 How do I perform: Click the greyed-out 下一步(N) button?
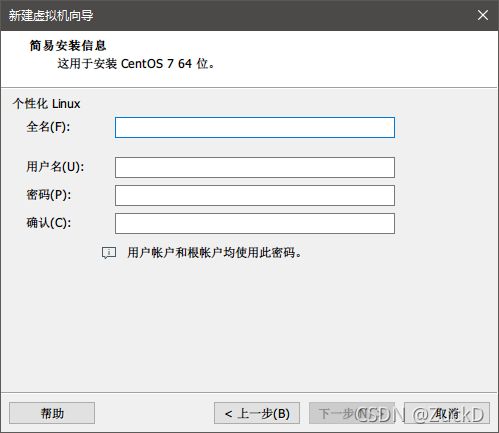click(x=352, y=413)
